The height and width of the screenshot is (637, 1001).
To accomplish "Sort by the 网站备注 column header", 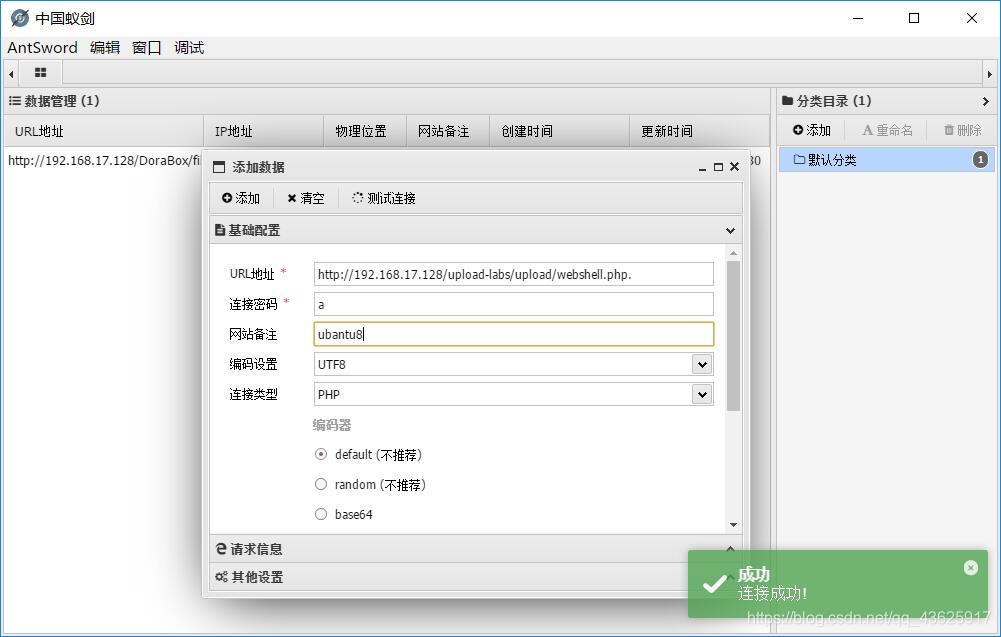I will click(x=448, y=131).
